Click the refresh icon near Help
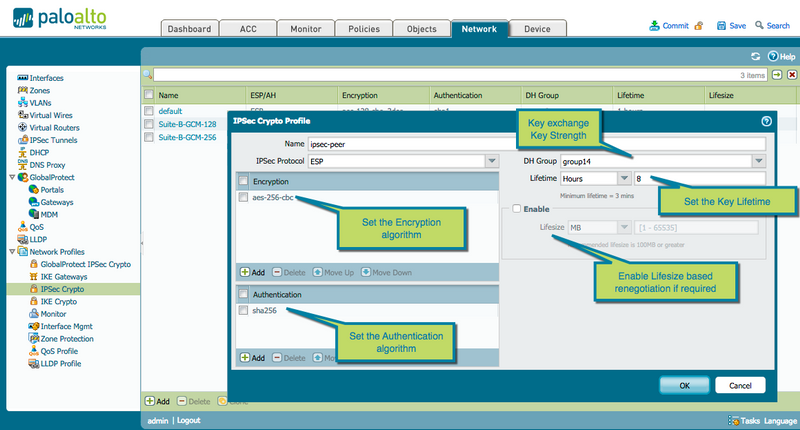The width and height of the screenshot is (800, 430). coord(756,56)
